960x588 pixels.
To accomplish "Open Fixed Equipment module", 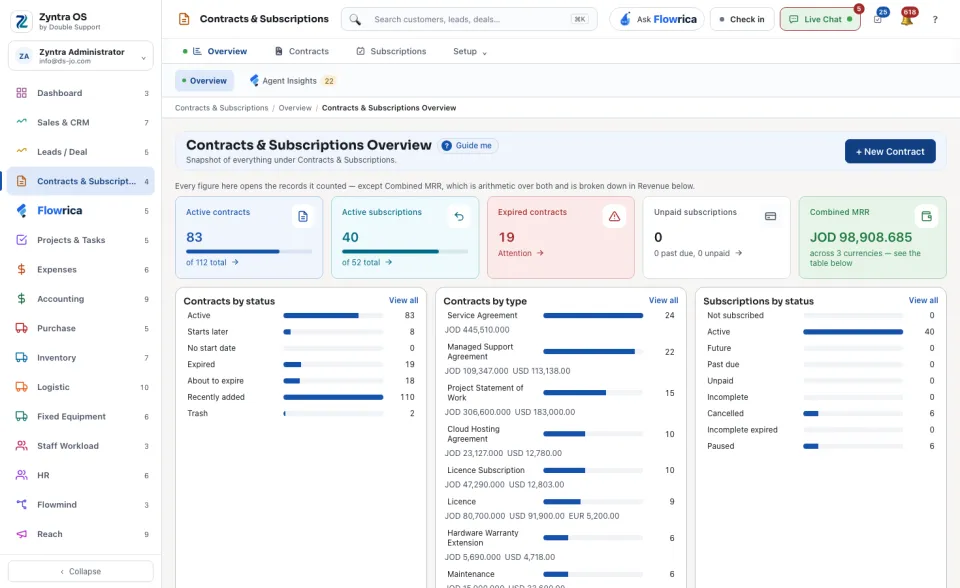I will click(81, 416).
